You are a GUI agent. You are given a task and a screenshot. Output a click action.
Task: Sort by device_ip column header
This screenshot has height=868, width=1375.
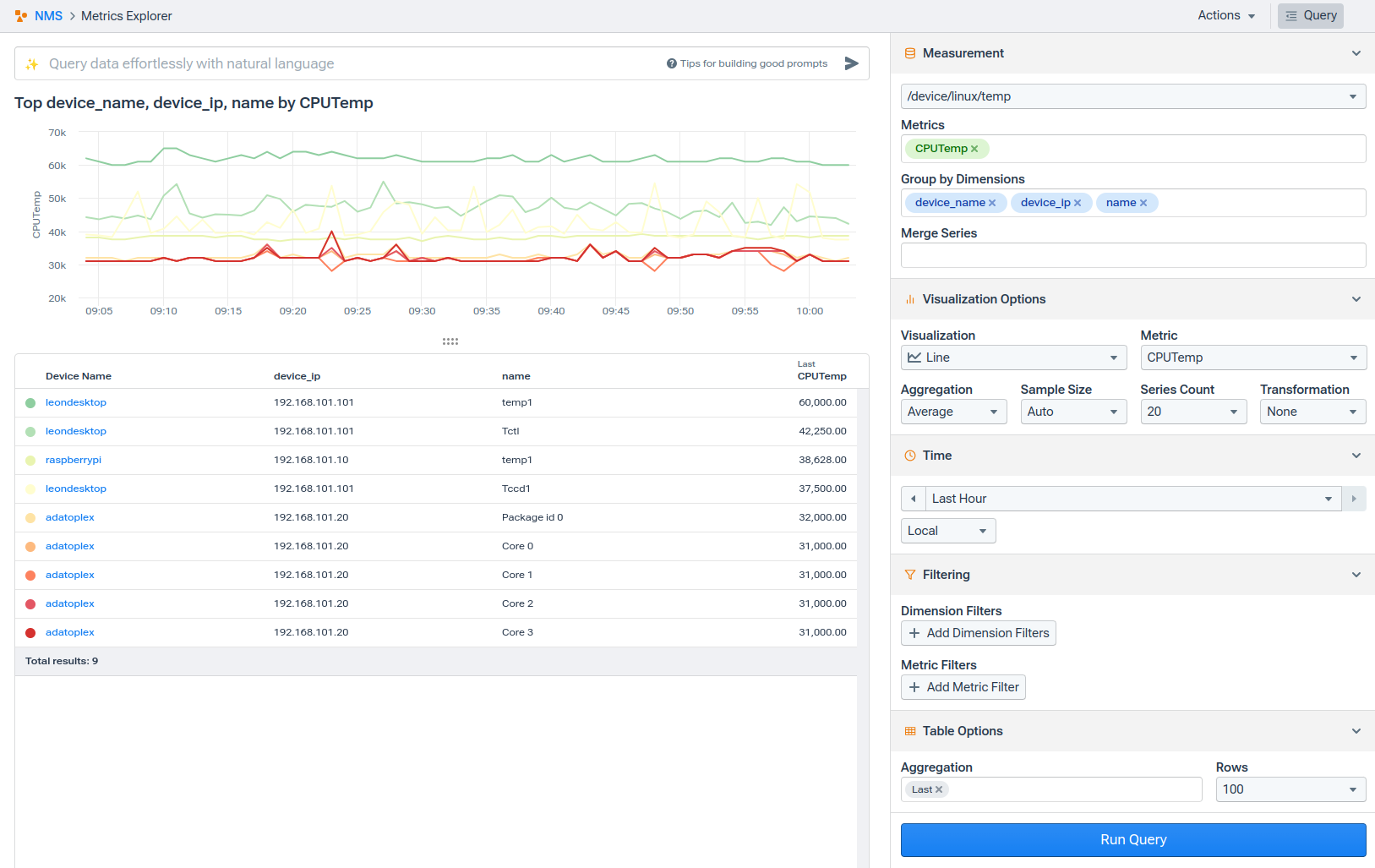point(297,376)
